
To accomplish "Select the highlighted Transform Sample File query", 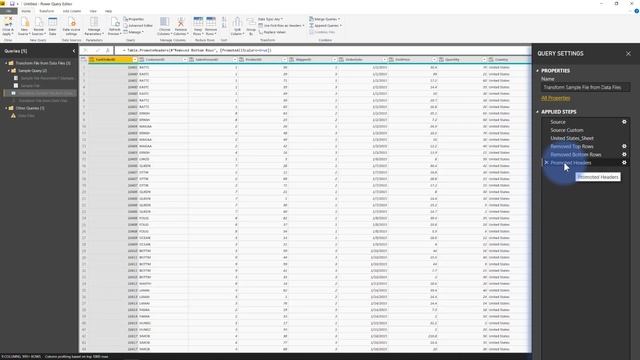I will coord(40,93).
